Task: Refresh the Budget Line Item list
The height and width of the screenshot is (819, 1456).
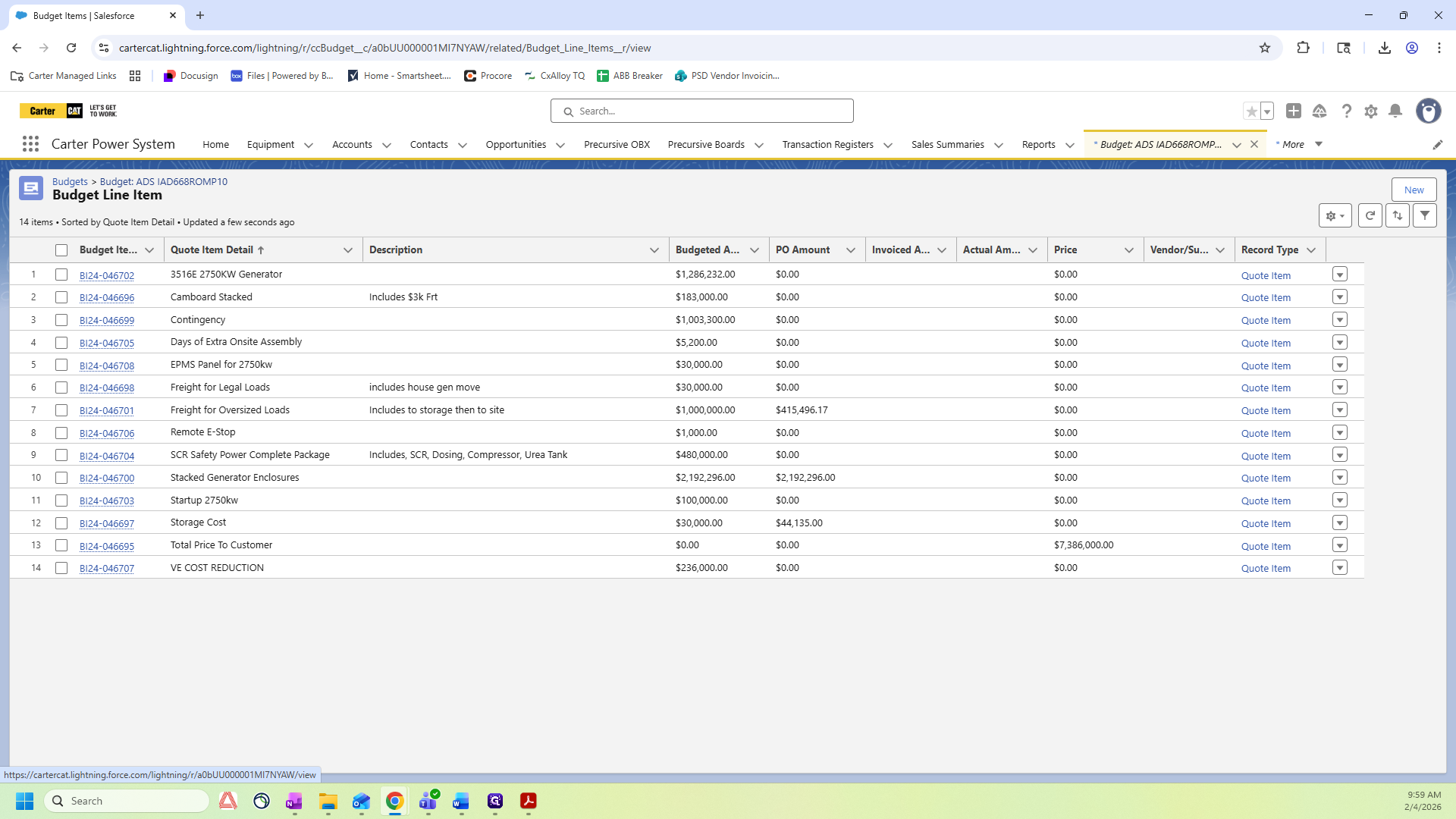Action: tap(1370, 215)
